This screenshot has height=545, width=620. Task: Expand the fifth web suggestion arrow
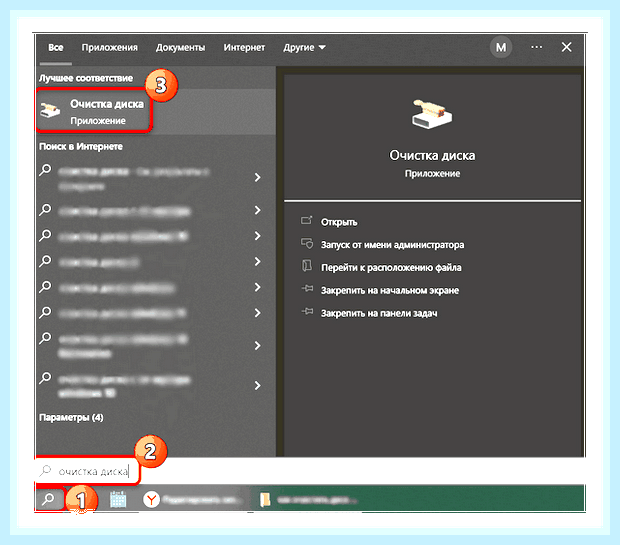tap(258, 287)
